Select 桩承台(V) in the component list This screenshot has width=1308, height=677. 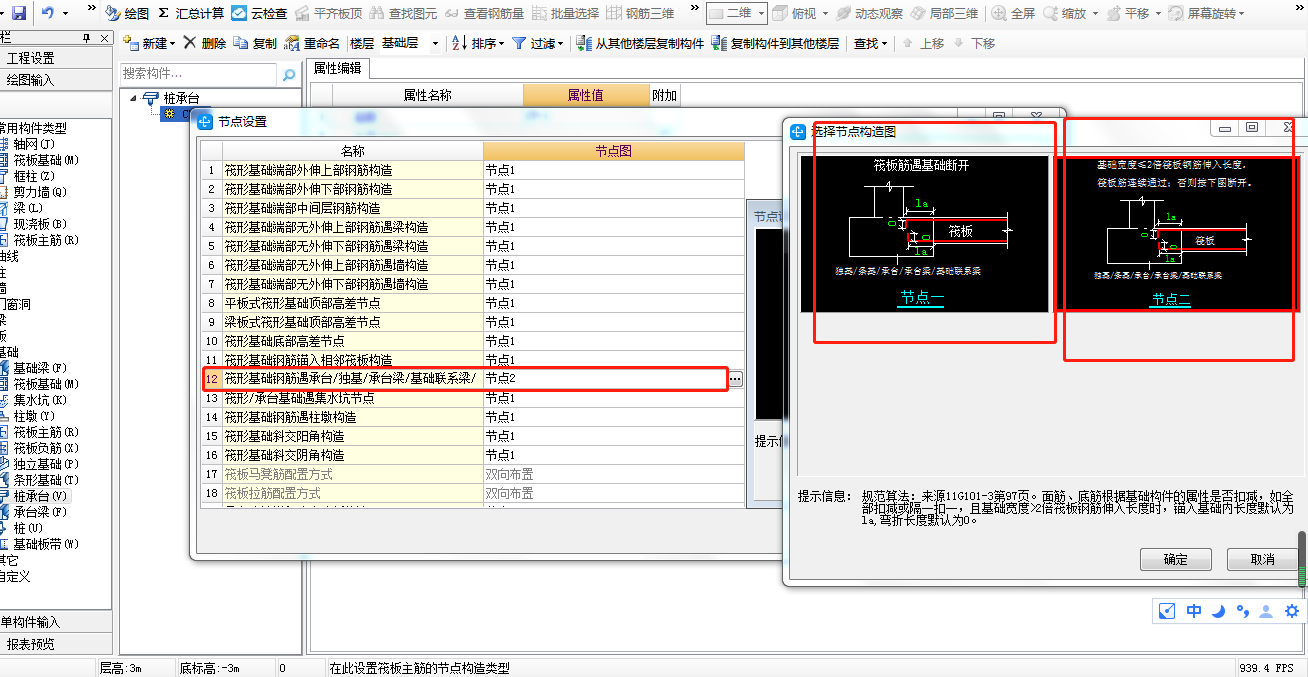coord(38,496)
